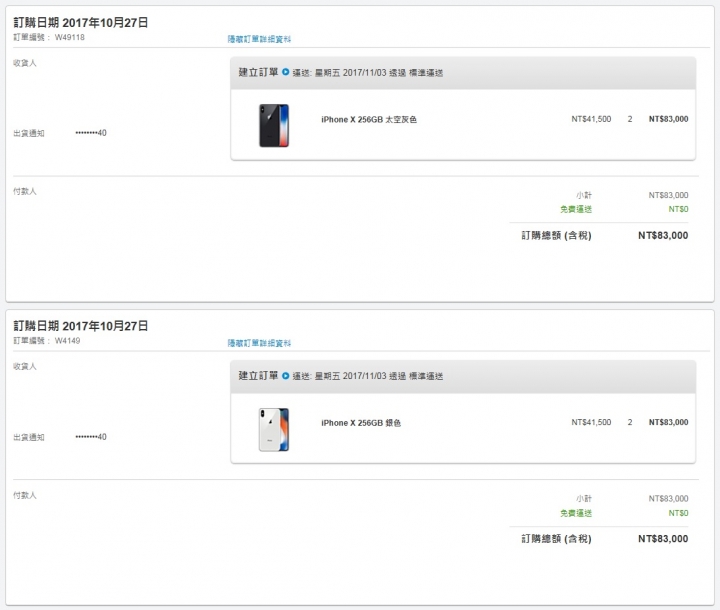Click second order's 訂購總額 total label

[x=556, y=539]
